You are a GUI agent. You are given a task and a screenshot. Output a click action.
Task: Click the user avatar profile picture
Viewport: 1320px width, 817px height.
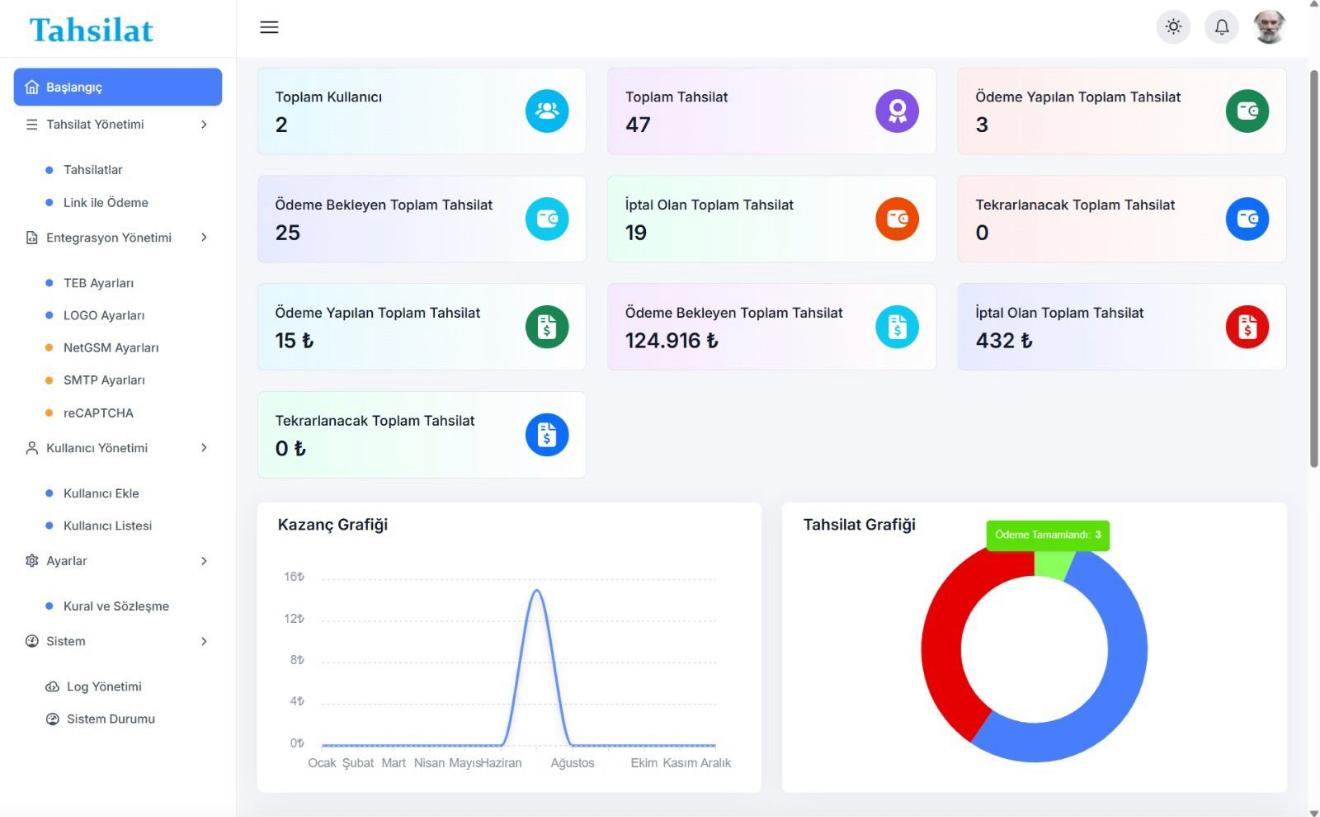tap(1269, 28)
